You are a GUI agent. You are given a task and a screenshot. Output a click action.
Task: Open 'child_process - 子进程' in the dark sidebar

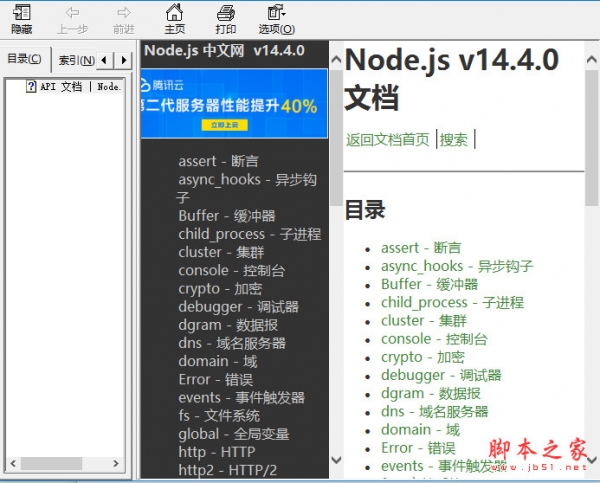tap(249, 234)
